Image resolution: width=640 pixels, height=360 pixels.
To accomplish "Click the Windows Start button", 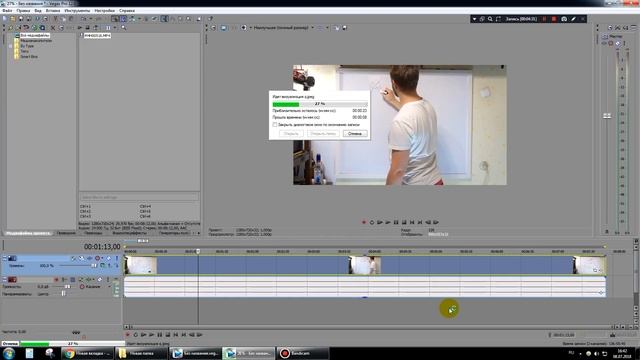I will pyautogui.click(x=9, y=353).
